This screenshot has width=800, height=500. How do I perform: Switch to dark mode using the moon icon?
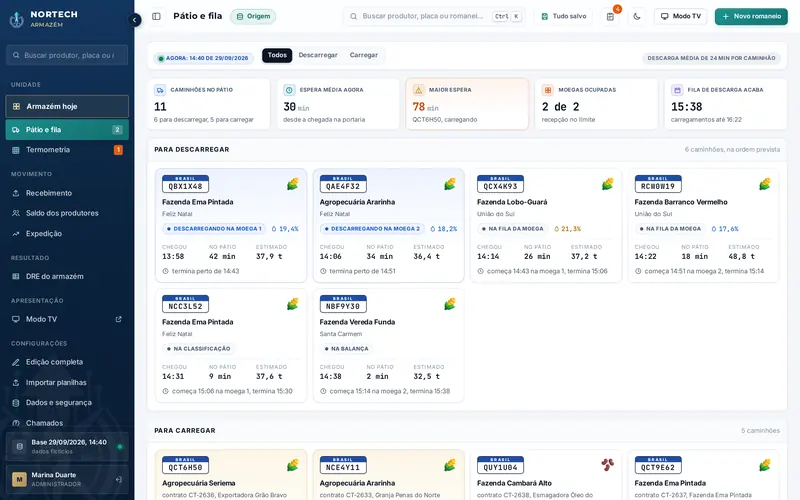(x=637, y=16)
